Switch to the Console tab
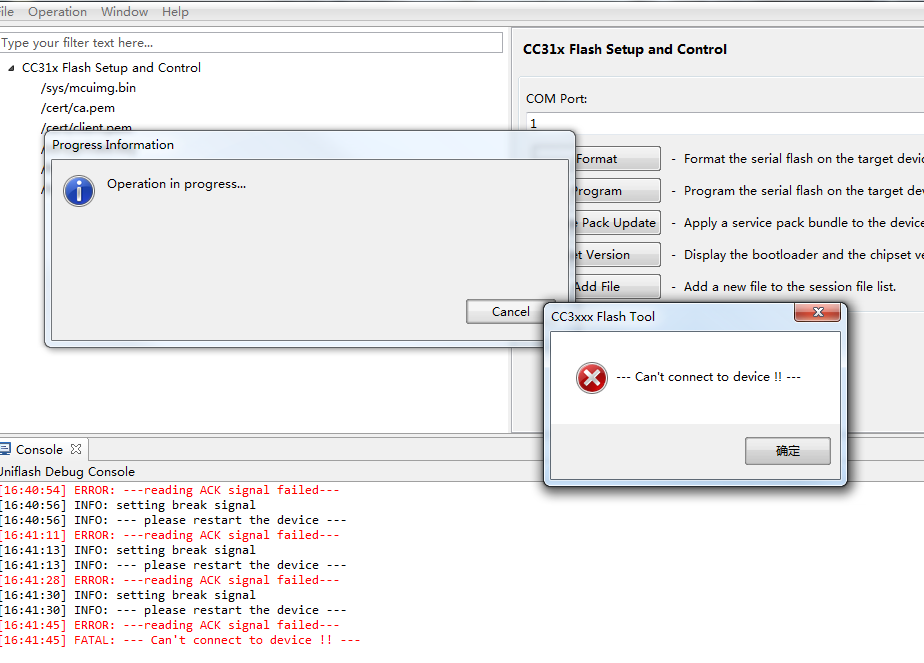Image resolution: width=924 pixels, height=663 pixels. tap(39, 450)
